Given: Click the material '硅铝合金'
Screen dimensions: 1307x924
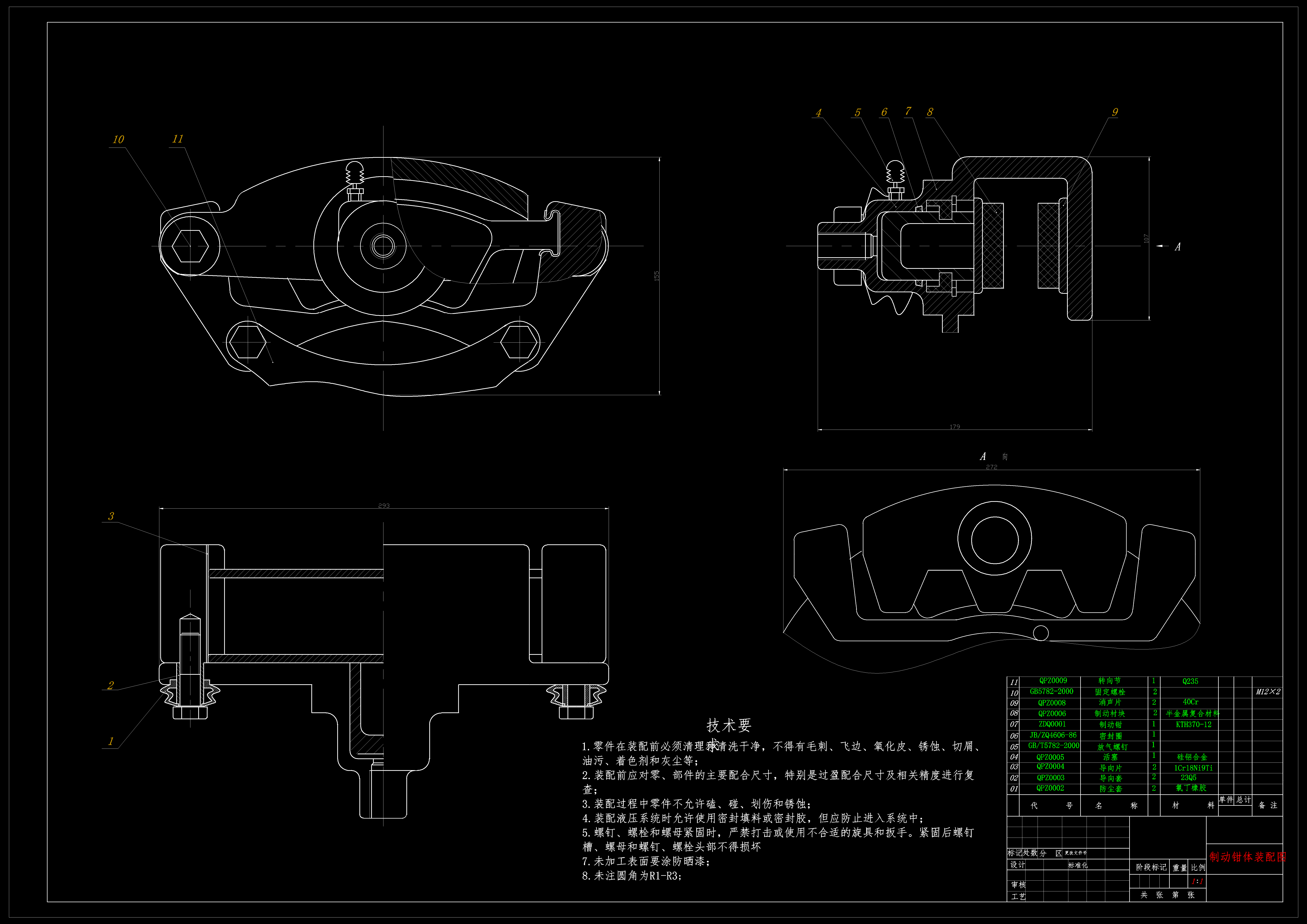Looking at the screenshot, I should coord(1192,757).
